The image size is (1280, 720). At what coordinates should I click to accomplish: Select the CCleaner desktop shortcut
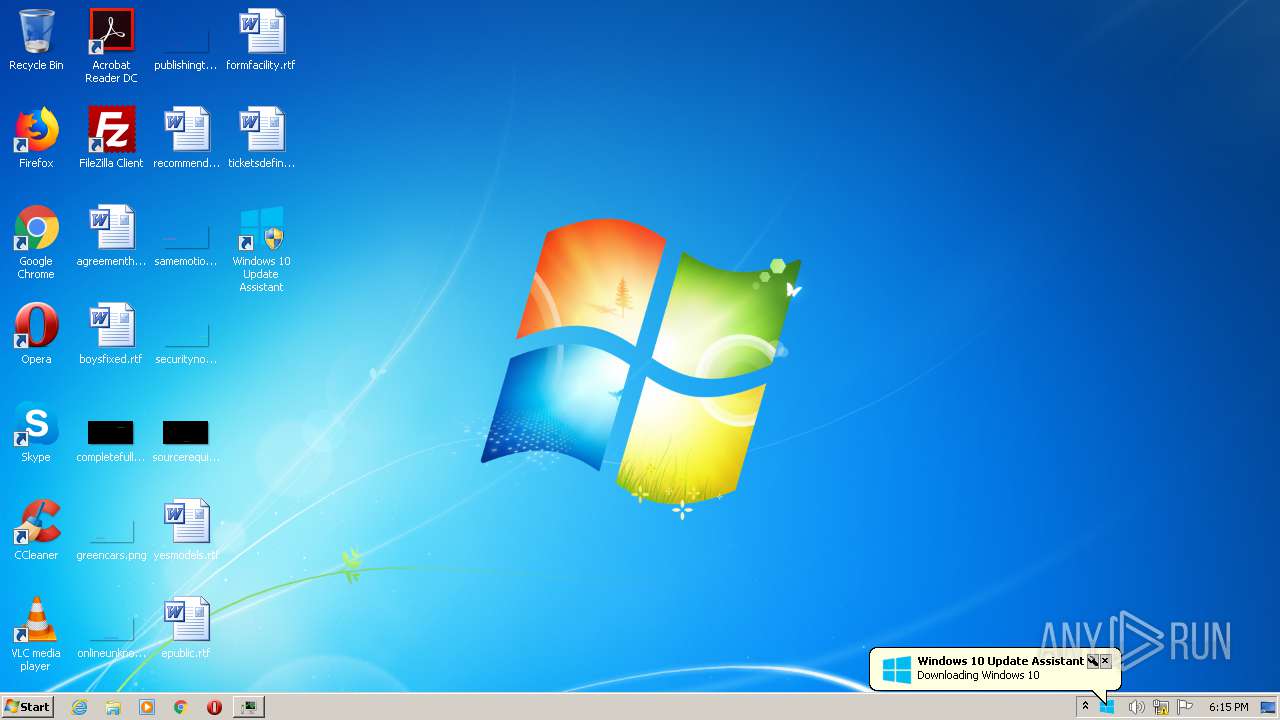tap(36, 530)
